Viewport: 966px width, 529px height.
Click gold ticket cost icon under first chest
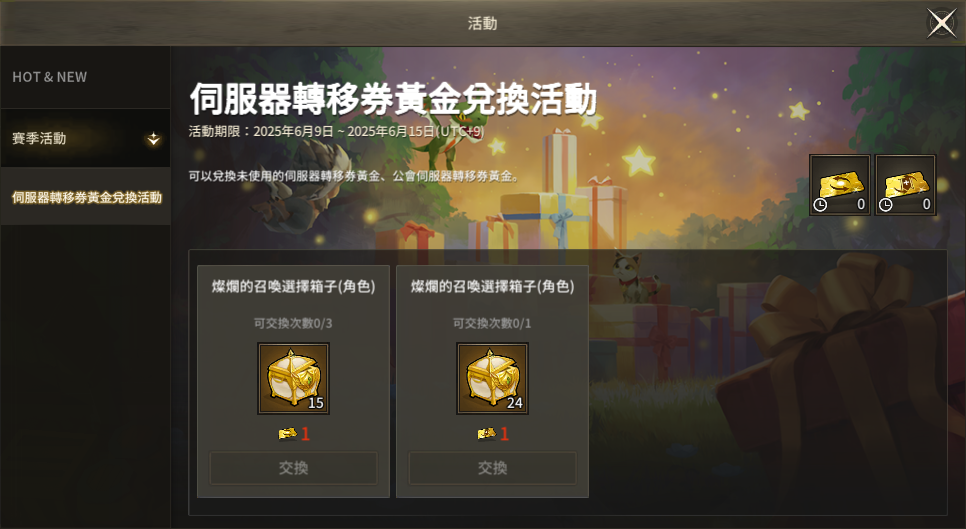click(x=287, y=434)
